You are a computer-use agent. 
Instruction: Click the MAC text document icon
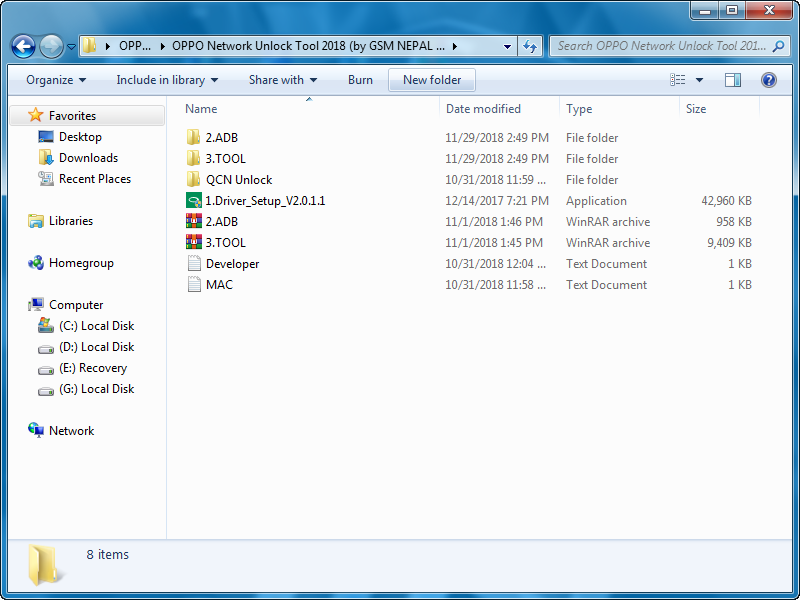[x=194, y=284]
